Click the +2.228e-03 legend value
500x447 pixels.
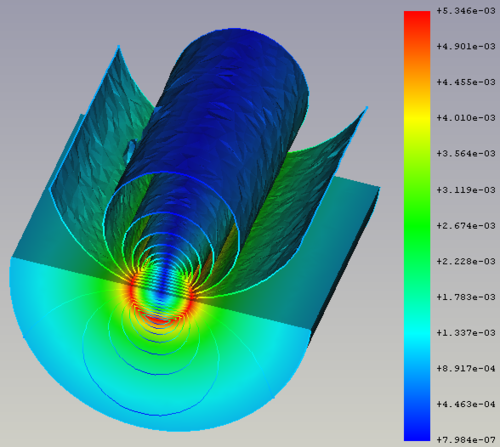pyautogui.click(x=466, y=261)
